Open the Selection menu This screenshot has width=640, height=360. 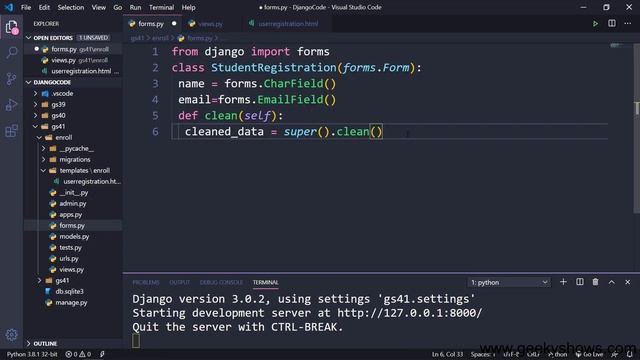point(71,7)
